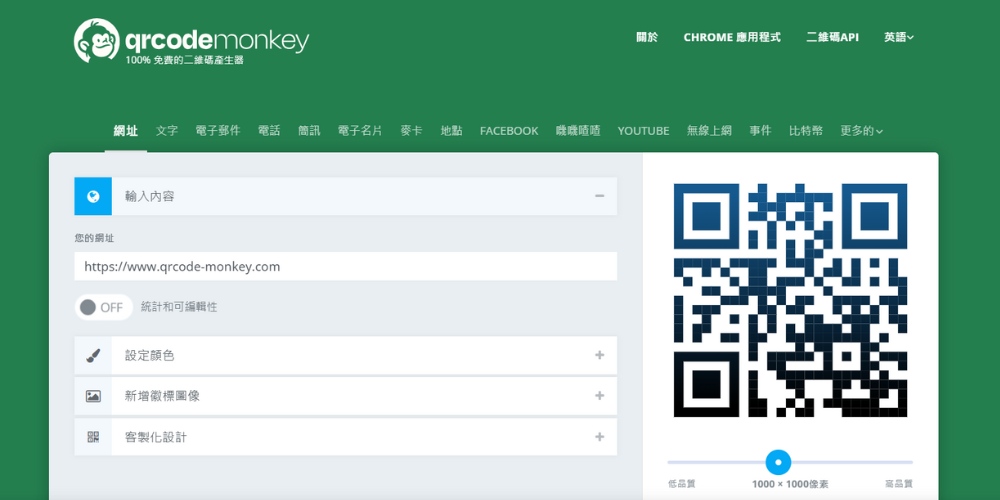Viewport: 1000px width, 500px height.
Task: Open the 事件 tab
Action: point(760,131)
